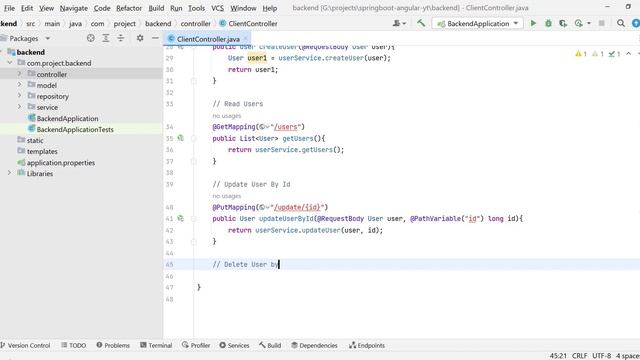Select the backend root module
The width and height of the screenshot is (640, 360).
[x=31, y=52]
